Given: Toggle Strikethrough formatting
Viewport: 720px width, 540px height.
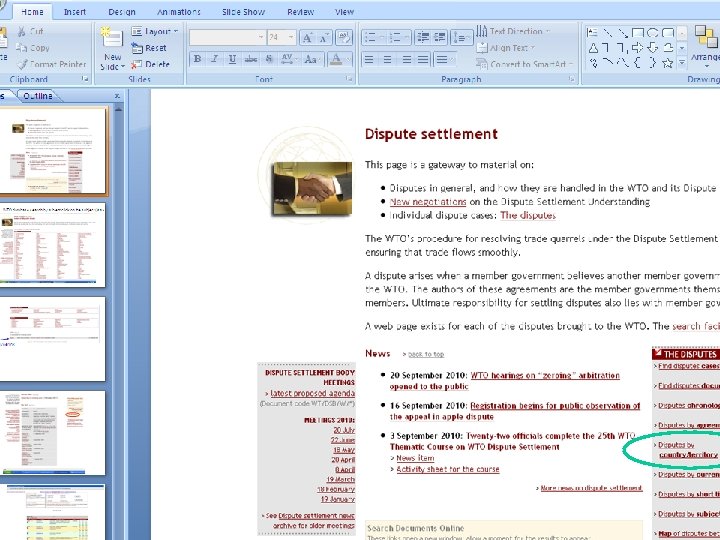Looking at the screenshot, I should click(x=251, y=59).
